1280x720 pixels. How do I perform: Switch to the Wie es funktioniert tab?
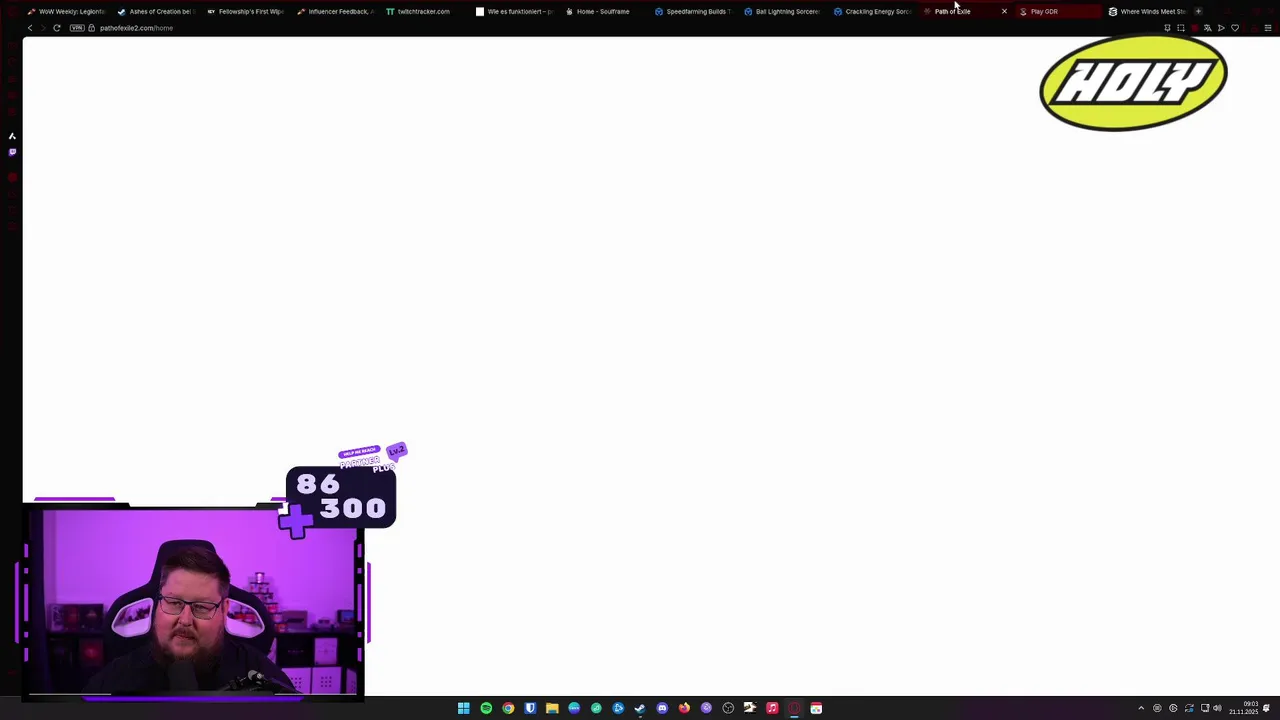click(514, 11)
